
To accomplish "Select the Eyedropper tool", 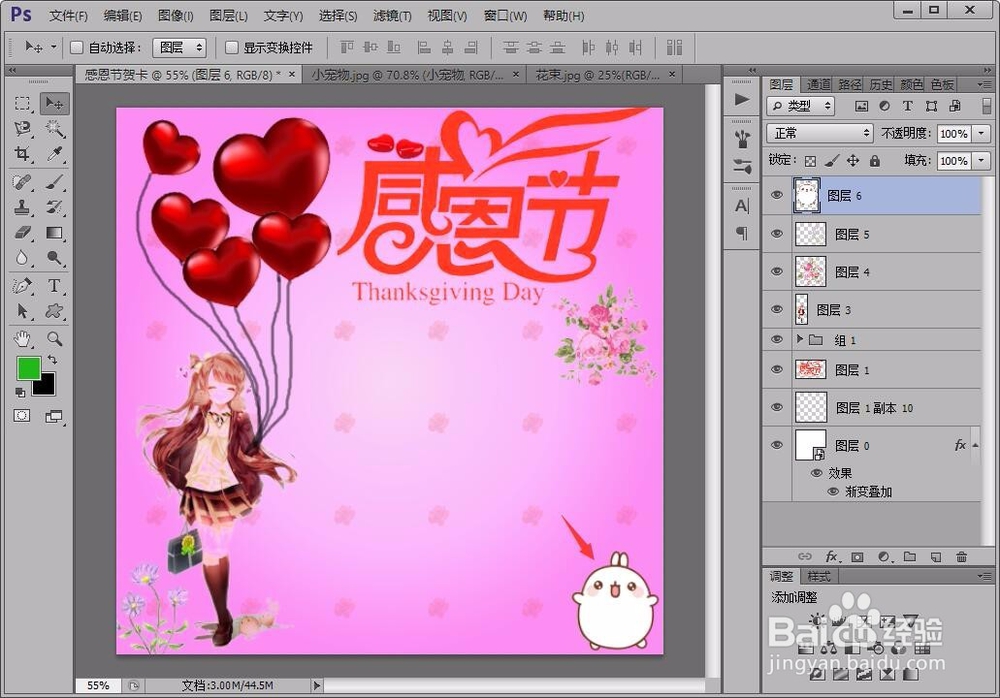I will [54, 154].
